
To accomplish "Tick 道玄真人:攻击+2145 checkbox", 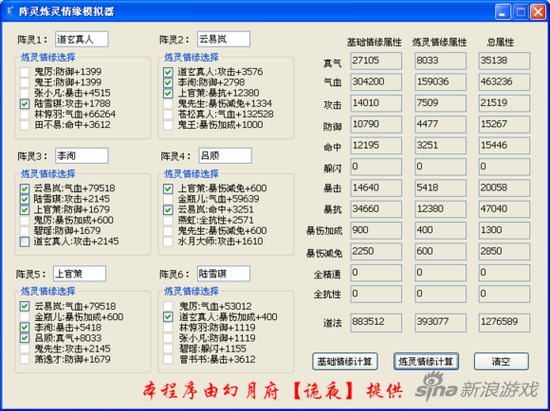I will (x=25, y=242).
